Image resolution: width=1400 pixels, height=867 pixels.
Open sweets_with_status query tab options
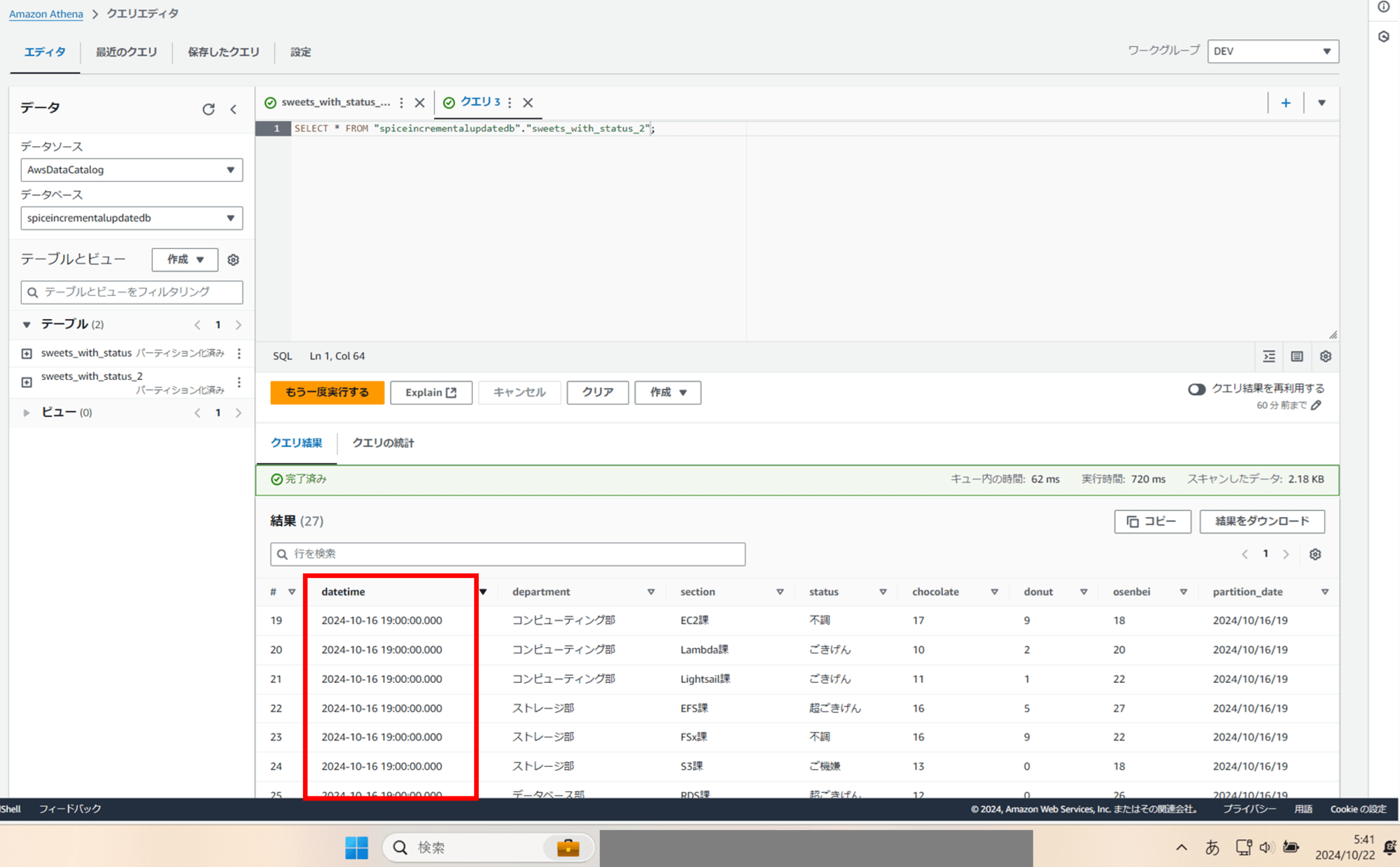point(401,102)
